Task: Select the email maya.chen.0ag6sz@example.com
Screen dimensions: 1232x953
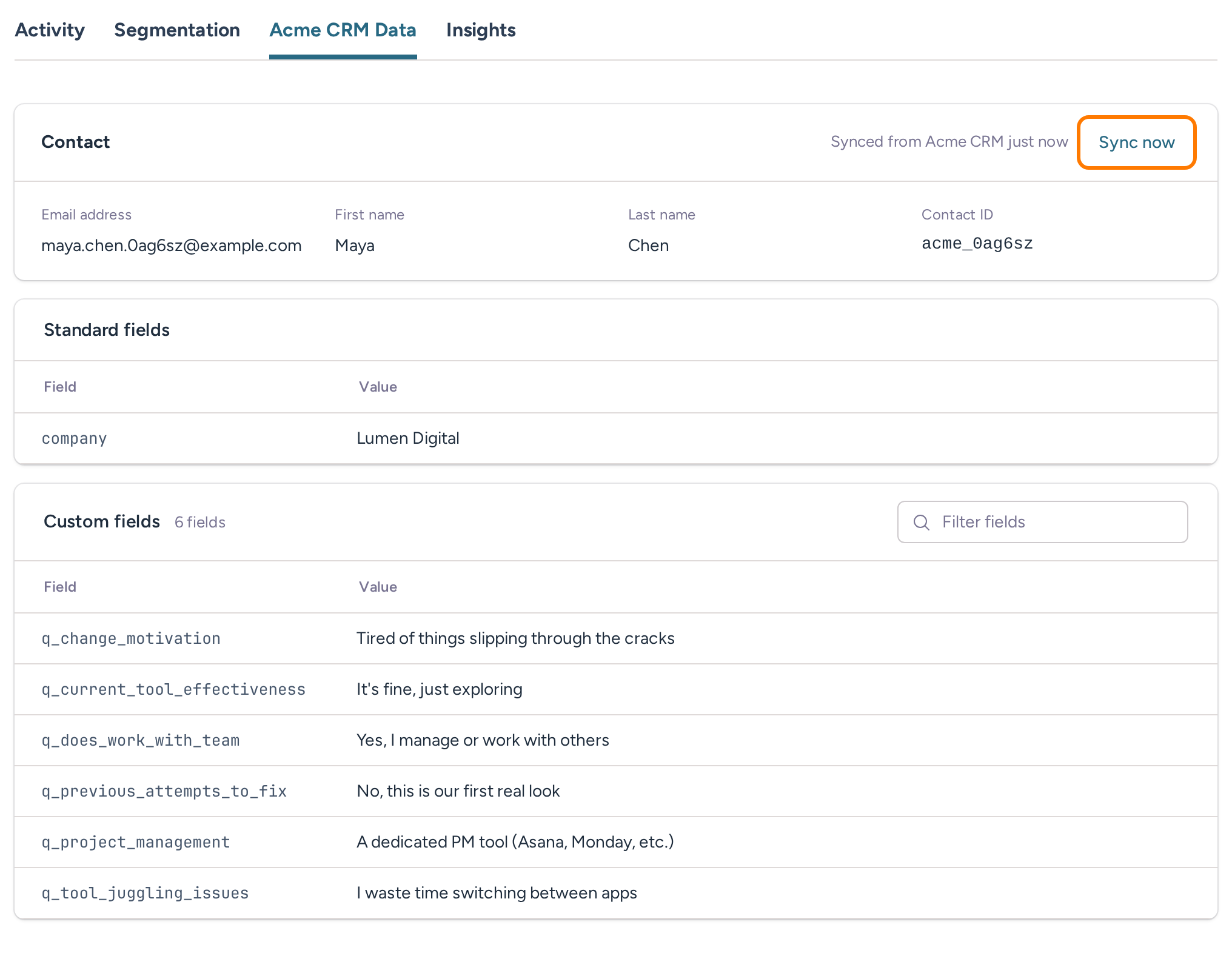Action: 172,246
